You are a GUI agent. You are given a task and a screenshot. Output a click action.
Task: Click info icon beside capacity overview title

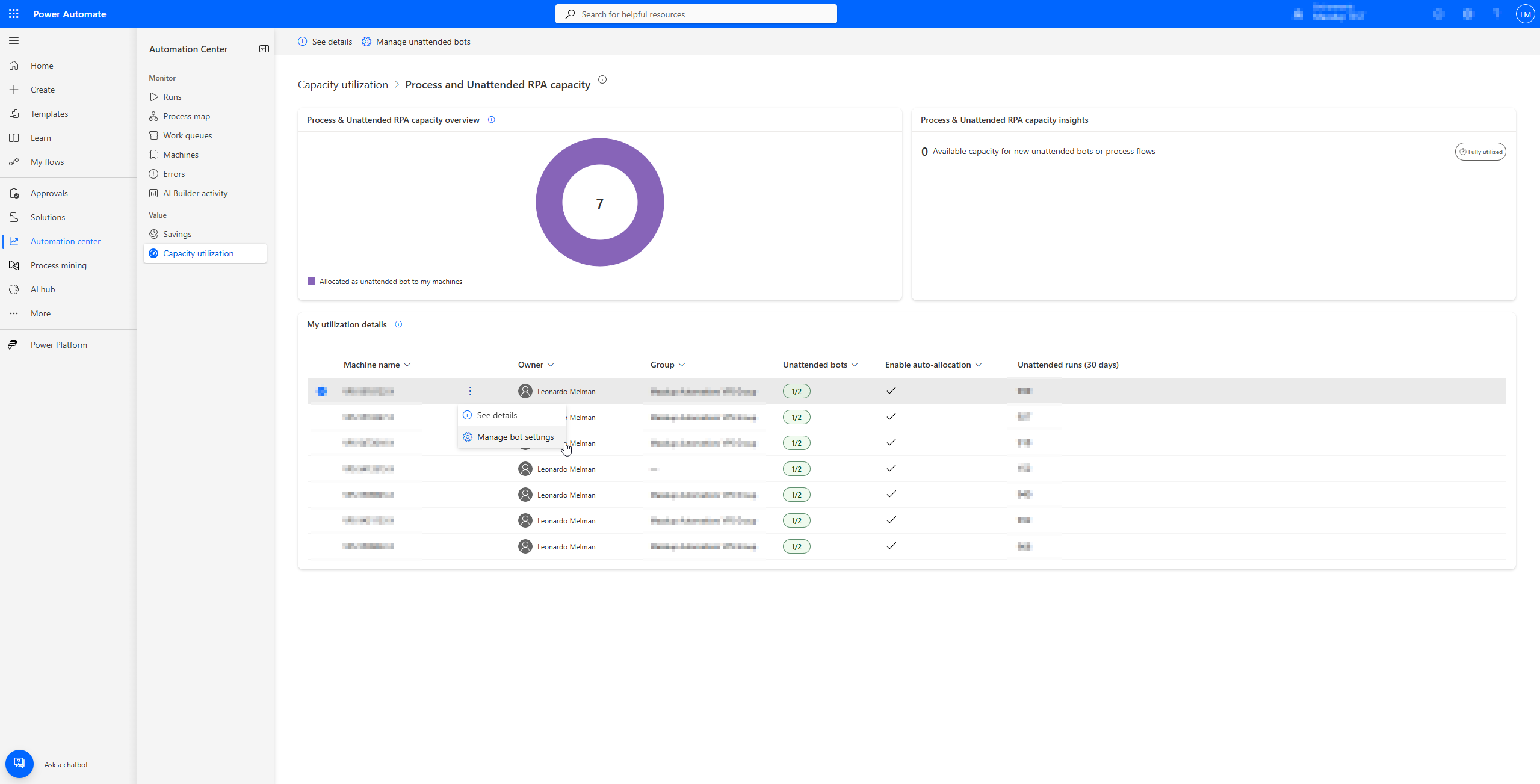pos(491,120)
